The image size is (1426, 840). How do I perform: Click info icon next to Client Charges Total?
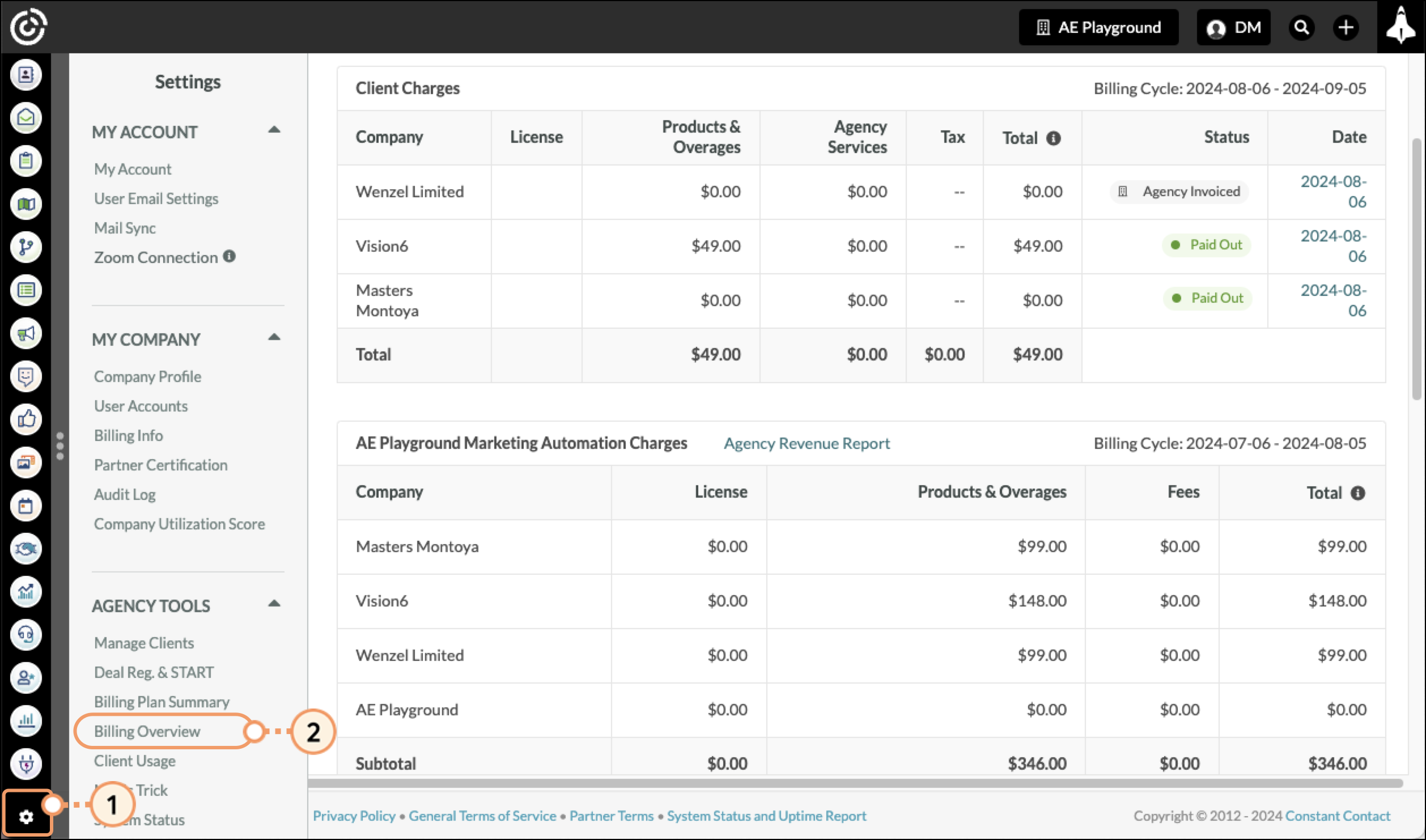pos(1054,138)
